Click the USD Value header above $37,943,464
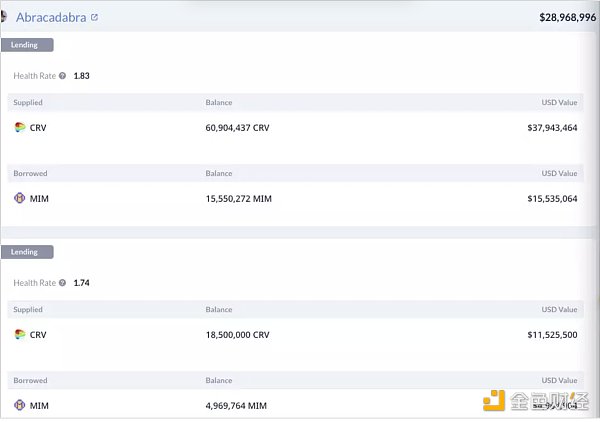600x422 pixels. [559, 103]
